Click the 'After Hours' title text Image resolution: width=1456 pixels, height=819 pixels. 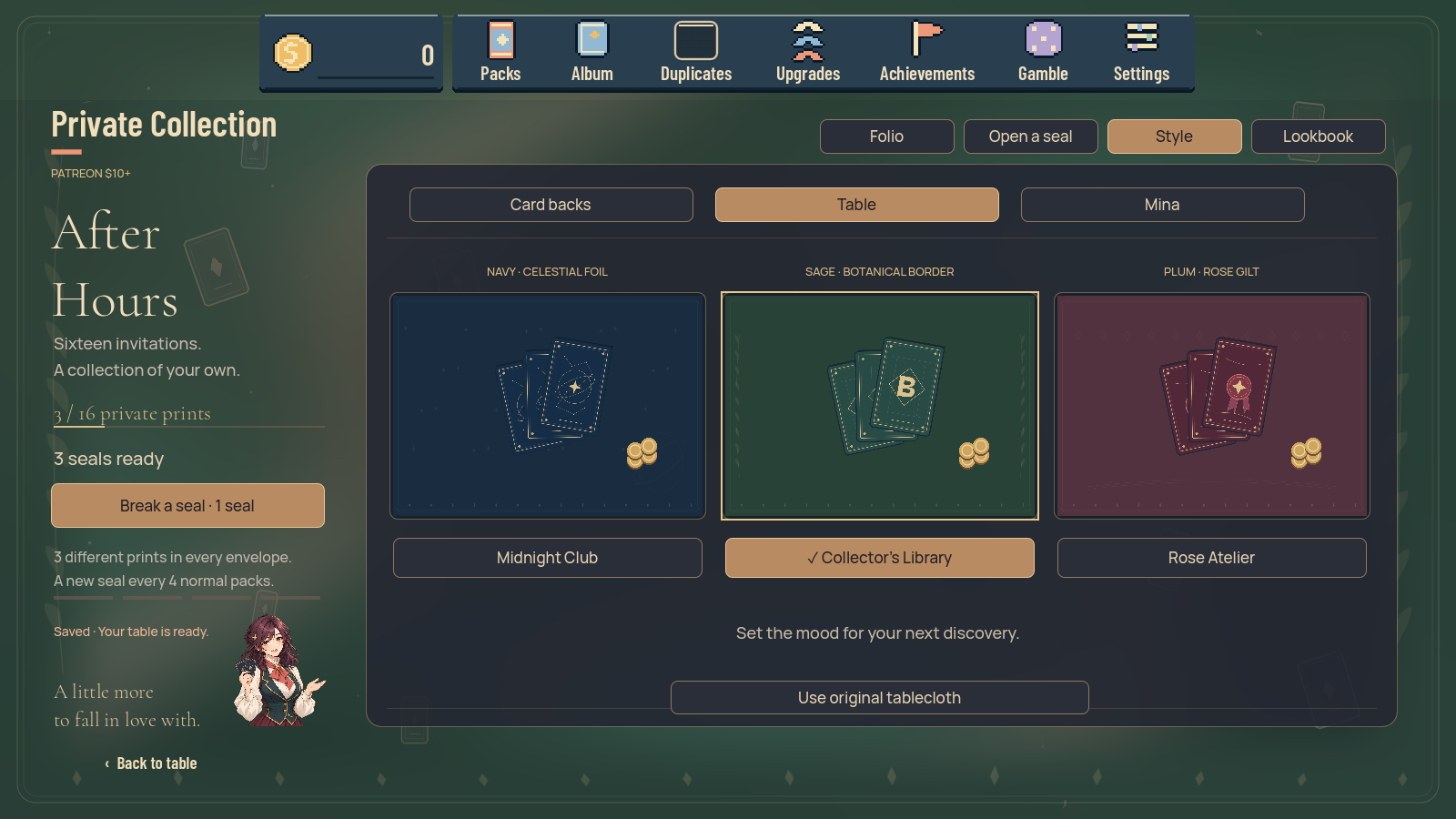click(116, 266)
